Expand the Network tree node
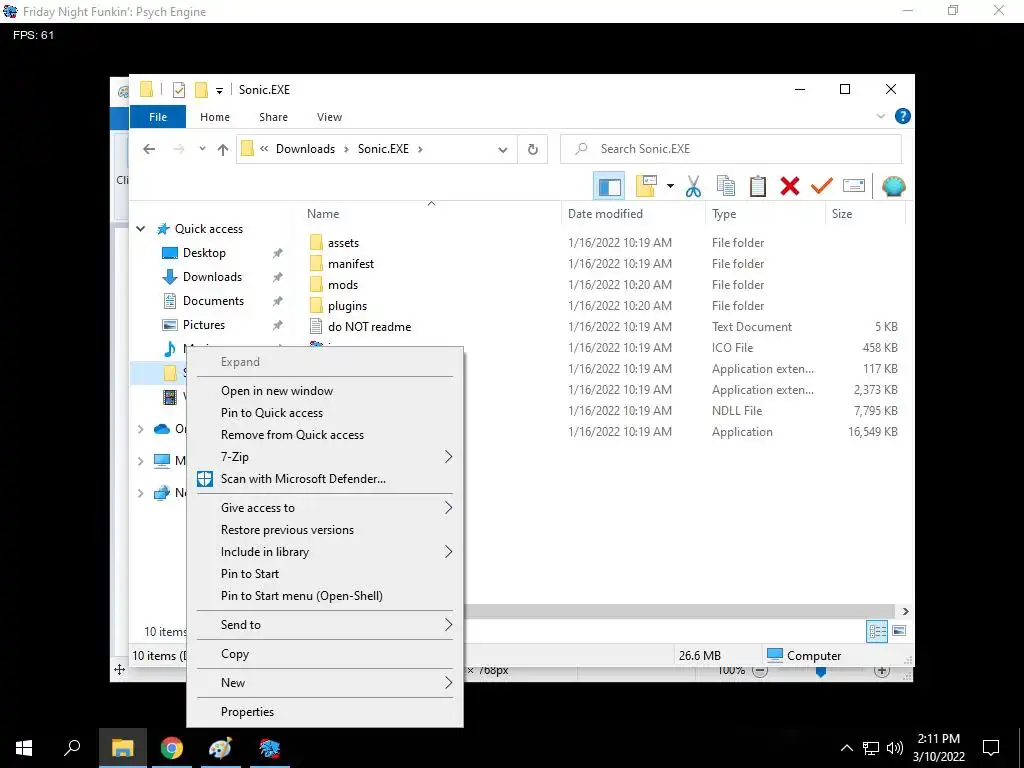1024x768 pixels. click(x=140, y=492)
